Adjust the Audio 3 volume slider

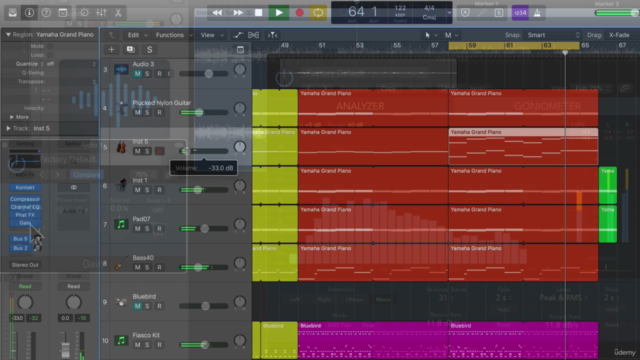204,74
